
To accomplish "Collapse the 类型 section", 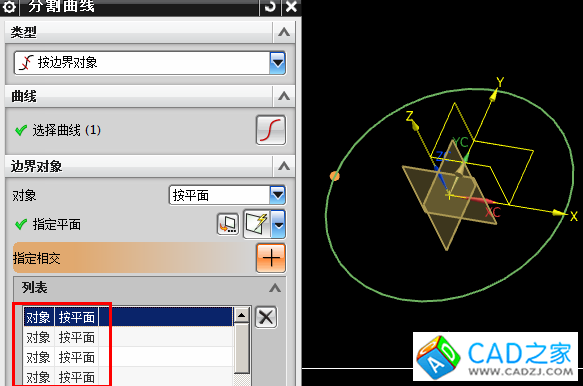I will pos(284,32).
